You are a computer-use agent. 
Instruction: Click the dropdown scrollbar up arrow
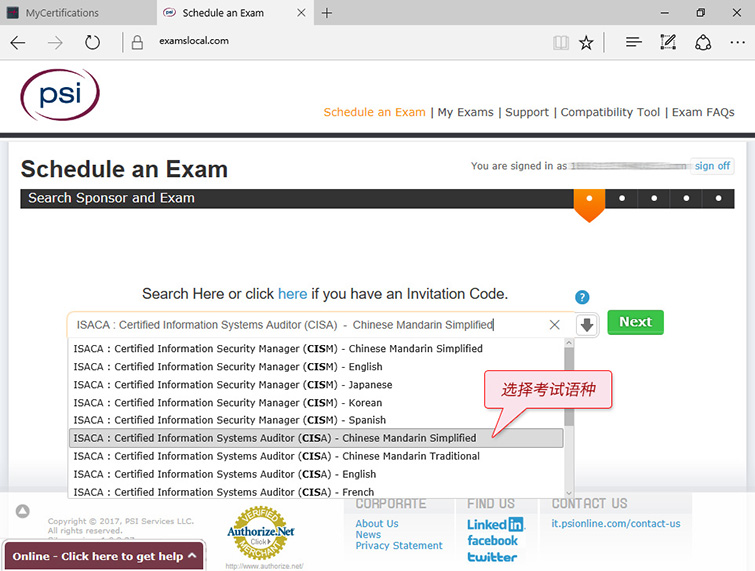point(569,343)
